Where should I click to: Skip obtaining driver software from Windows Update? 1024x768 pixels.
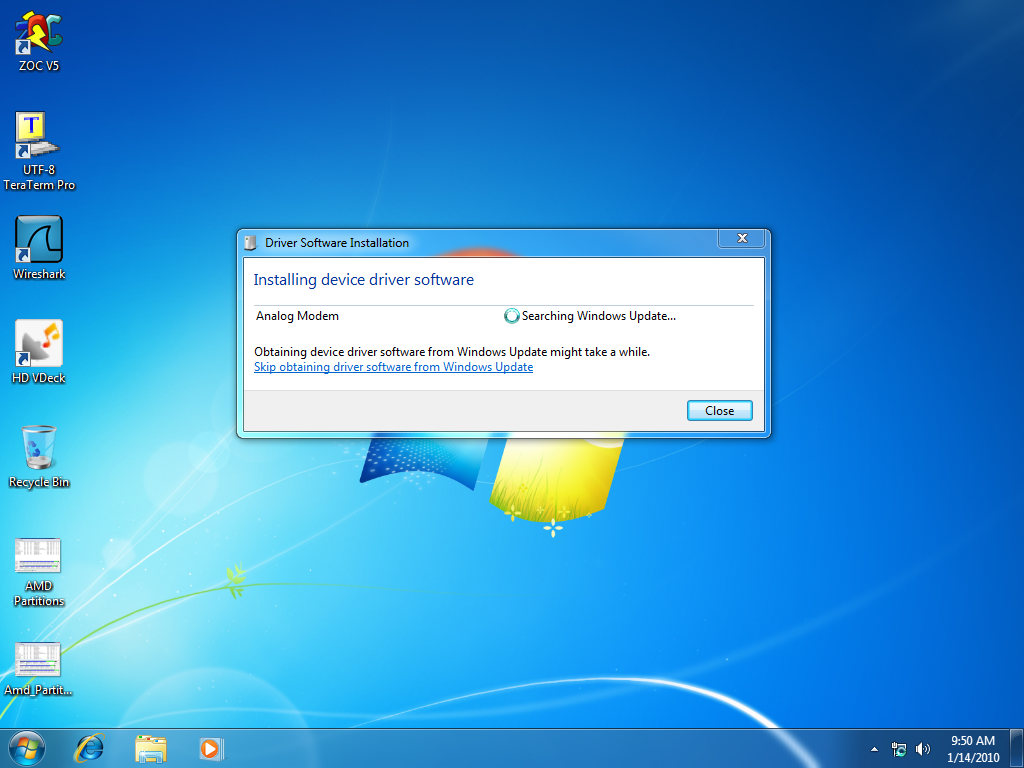[393, 367]
